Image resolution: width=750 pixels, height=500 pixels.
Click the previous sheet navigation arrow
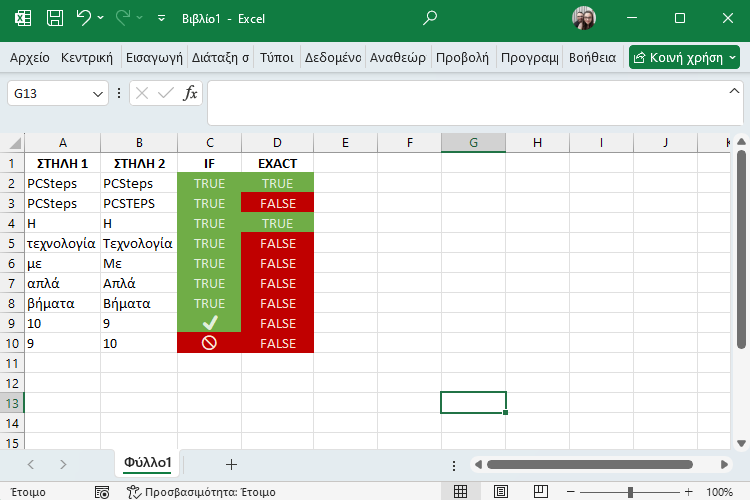pyautogui.click(x=31, y=465)
